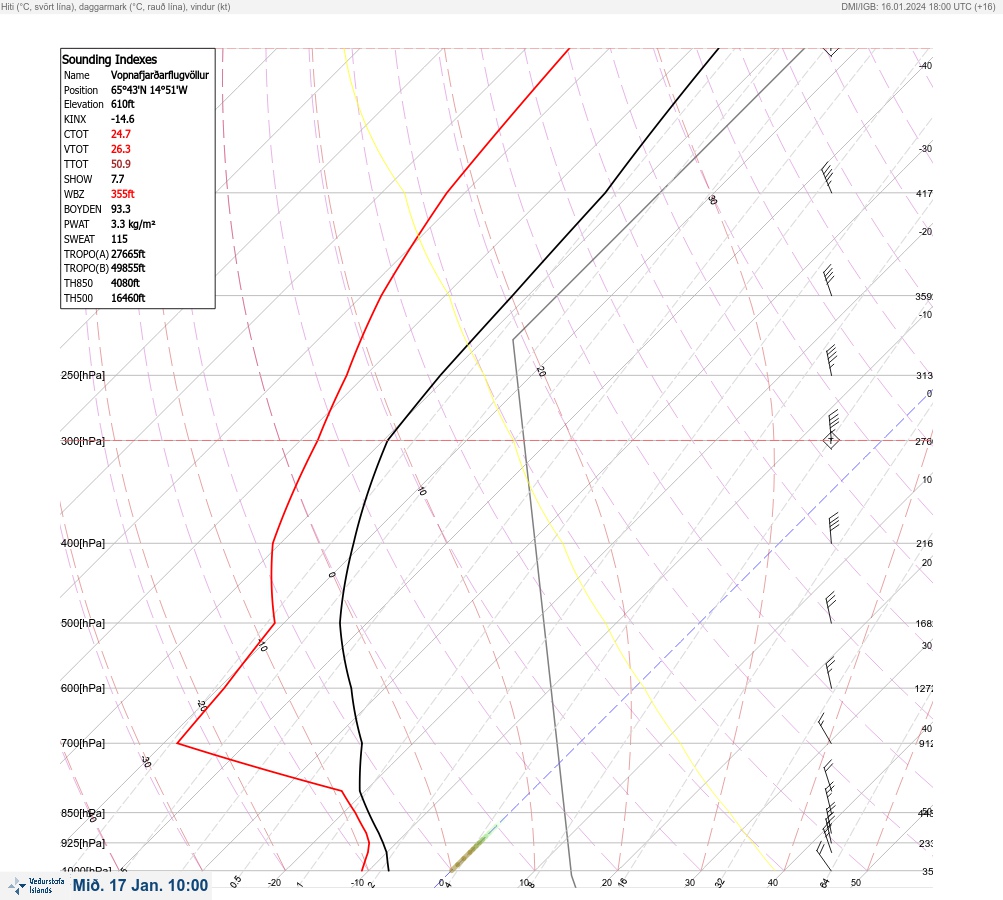Click the TROPO(B) value 49855ft
The width and height of the screenshot is (1003, 900).
tap(128, 268)
